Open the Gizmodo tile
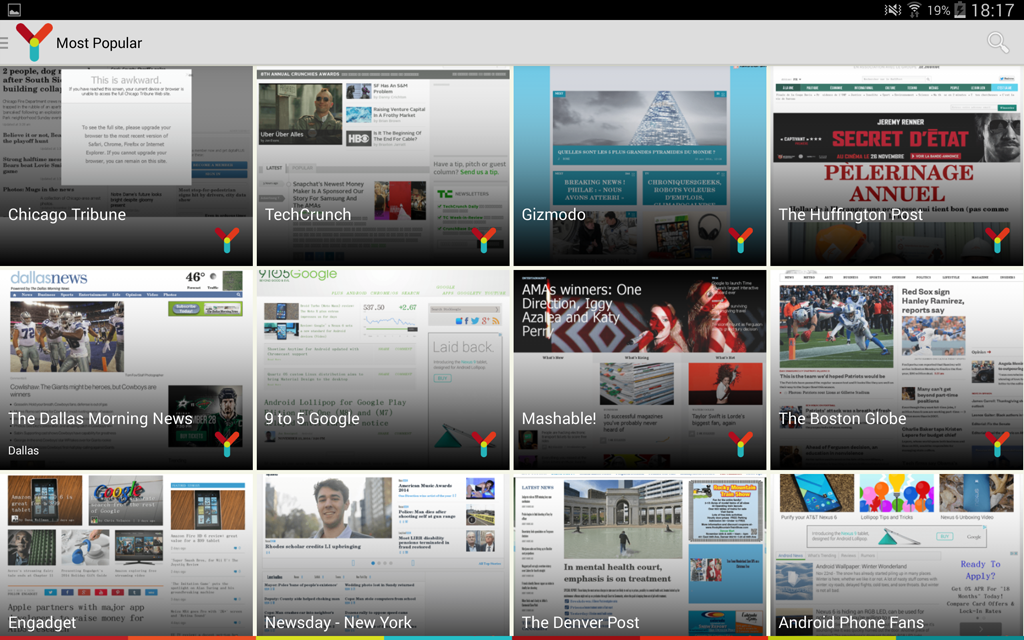 639,166
